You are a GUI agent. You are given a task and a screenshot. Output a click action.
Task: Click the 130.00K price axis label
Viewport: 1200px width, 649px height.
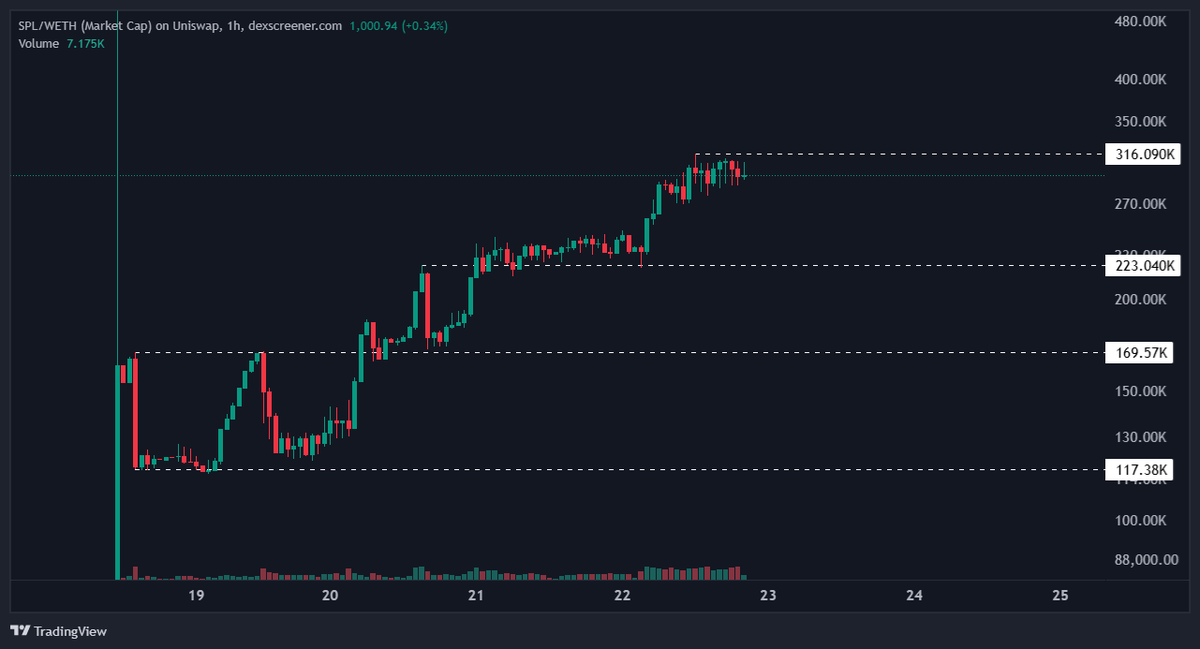tap(1140, 437)
